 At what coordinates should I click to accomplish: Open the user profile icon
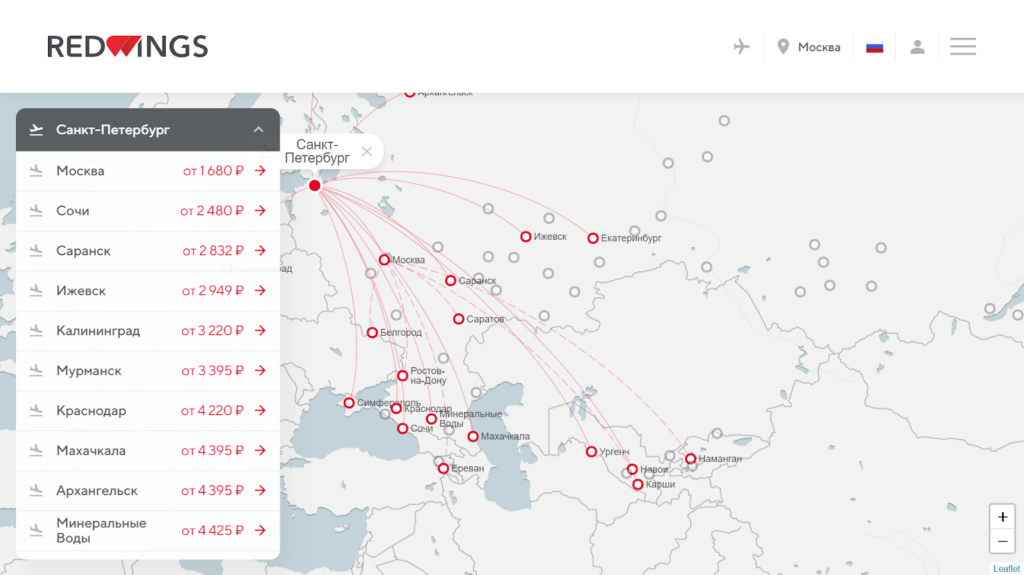[917, 47]
